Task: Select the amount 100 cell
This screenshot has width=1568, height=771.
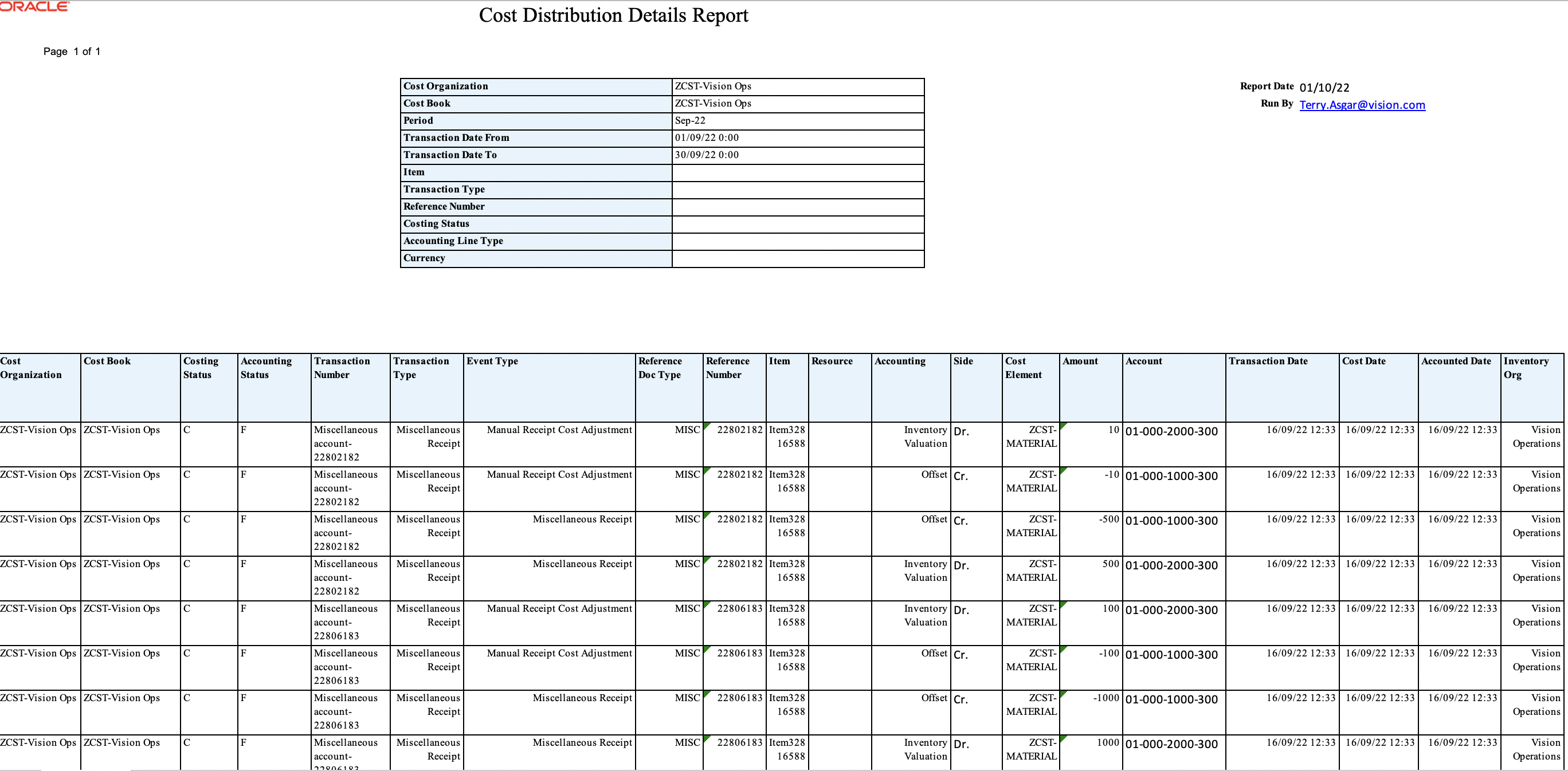Action: click(1091, 623)
